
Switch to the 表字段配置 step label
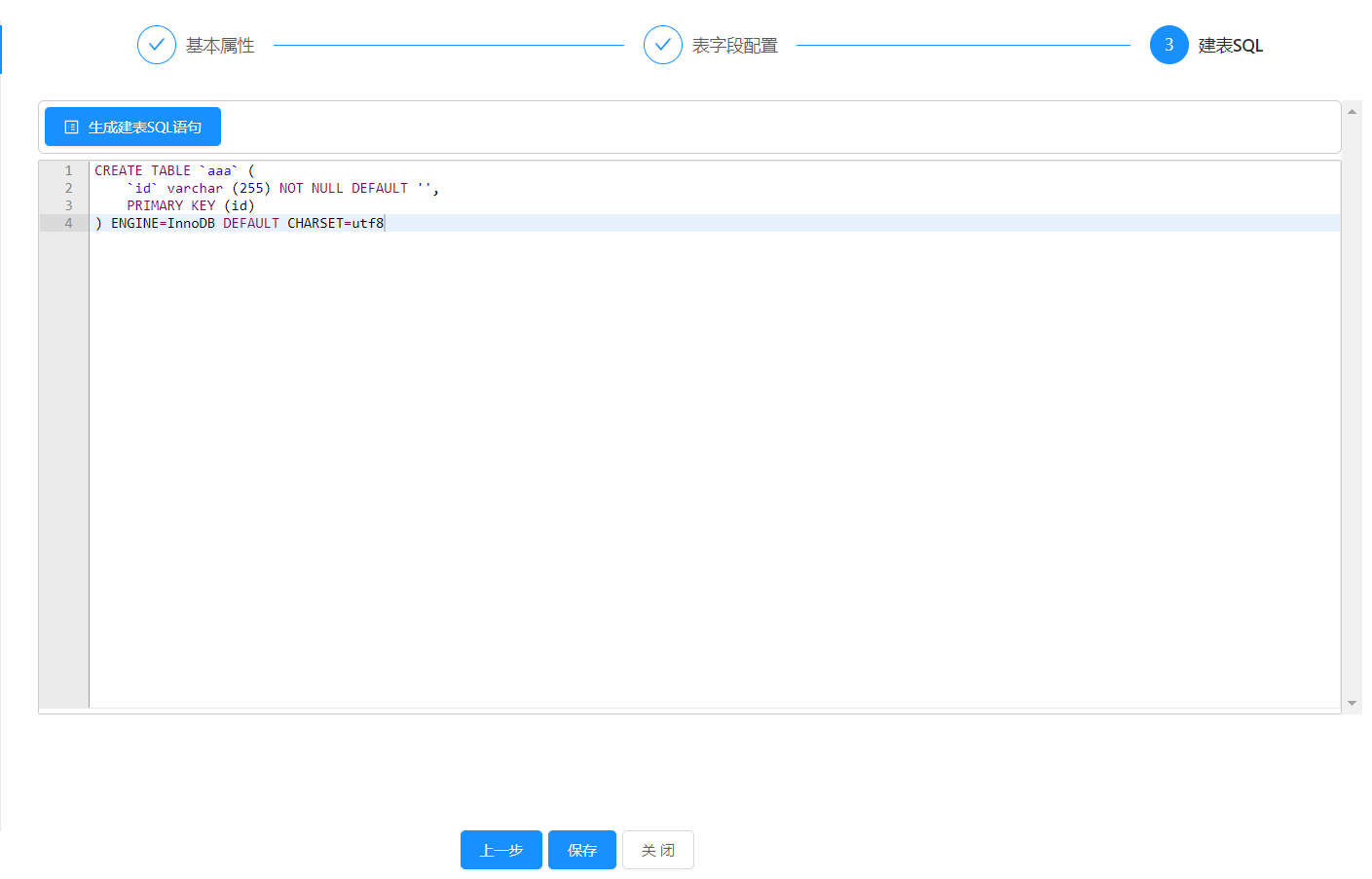click(734, 46)
